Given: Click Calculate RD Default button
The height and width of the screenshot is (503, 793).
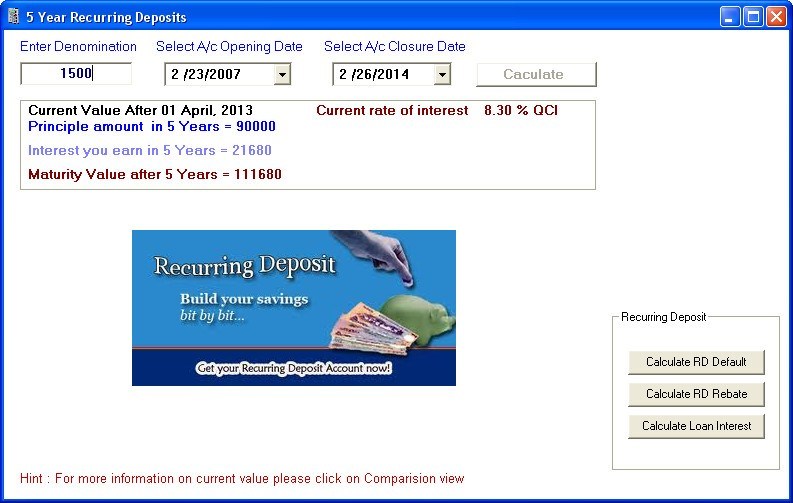Looking at the screenshot, I should click(695, 362).
